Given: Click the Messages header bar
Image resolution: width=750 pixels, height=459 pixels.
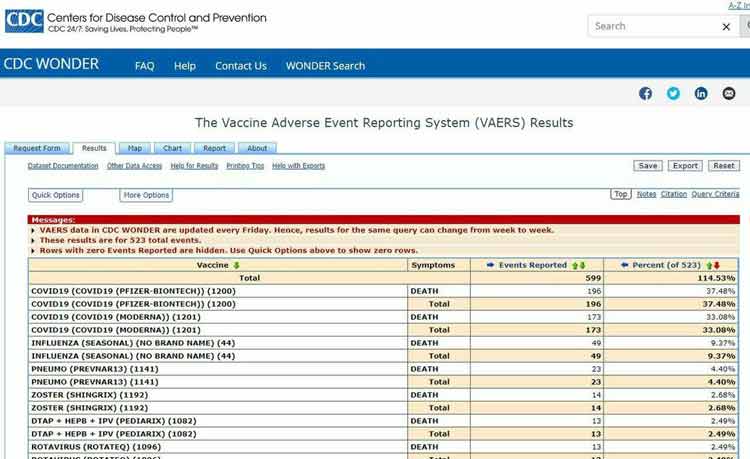Looking at the screenshot, I should [384, 220].
